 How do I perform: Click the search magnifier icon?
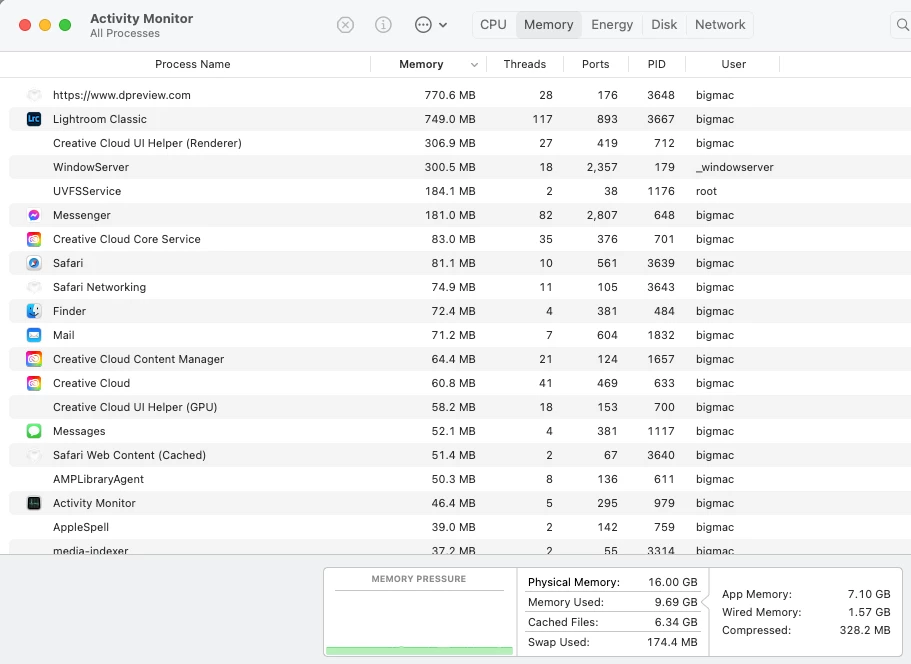coord(902,25)
